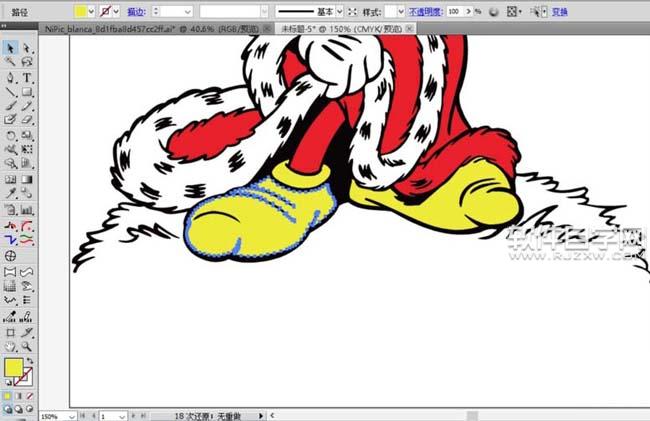Switch to 未标题-5 document tab
This screenshot has width=650, height=421.
click(x=342, y=29)
